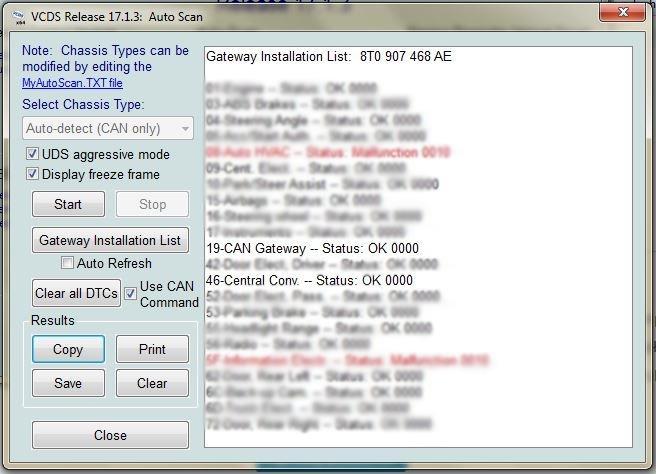Screen dimensions: 656x474
Task: Click the 72-Door, Rear Right status line
Action: 319,425
